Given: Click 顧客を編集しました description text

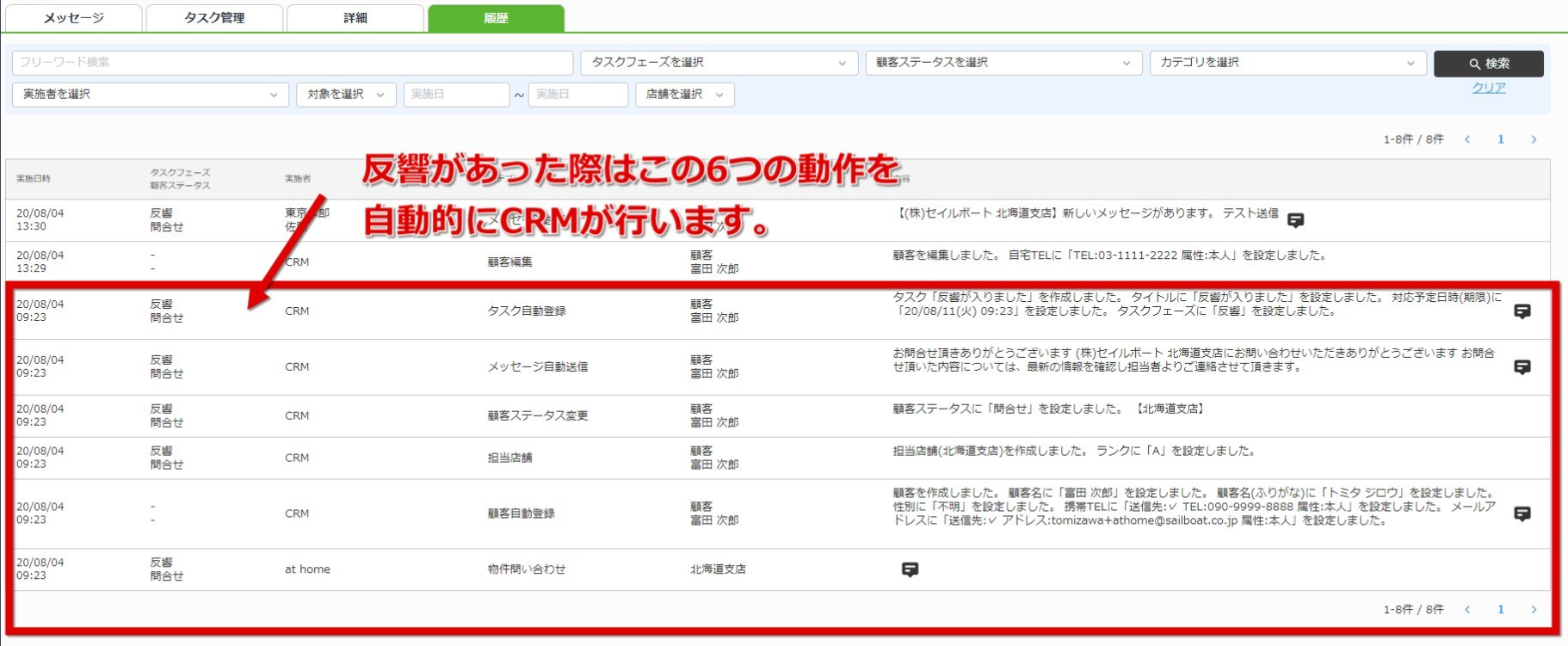Looking at the screenshot, I should coord(1109,255).
